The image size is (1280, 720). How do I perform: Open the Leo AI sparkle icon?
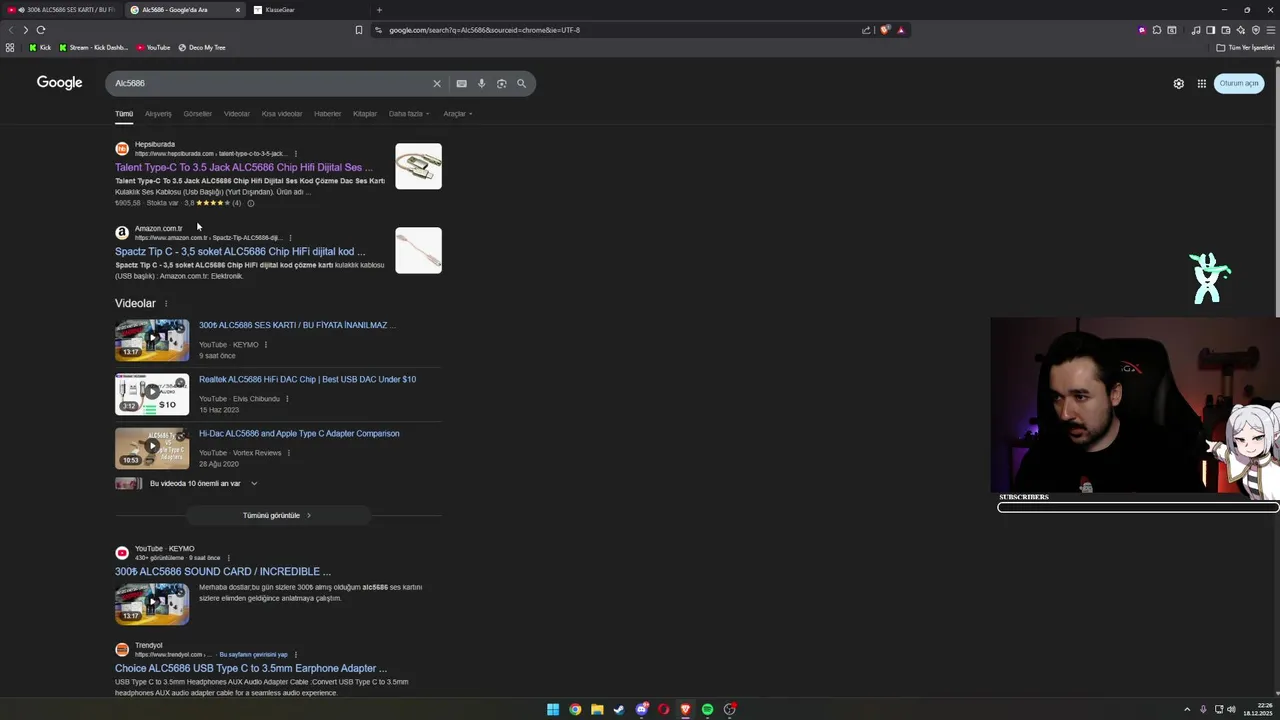pyautogui.click(x=1241, y=30)
